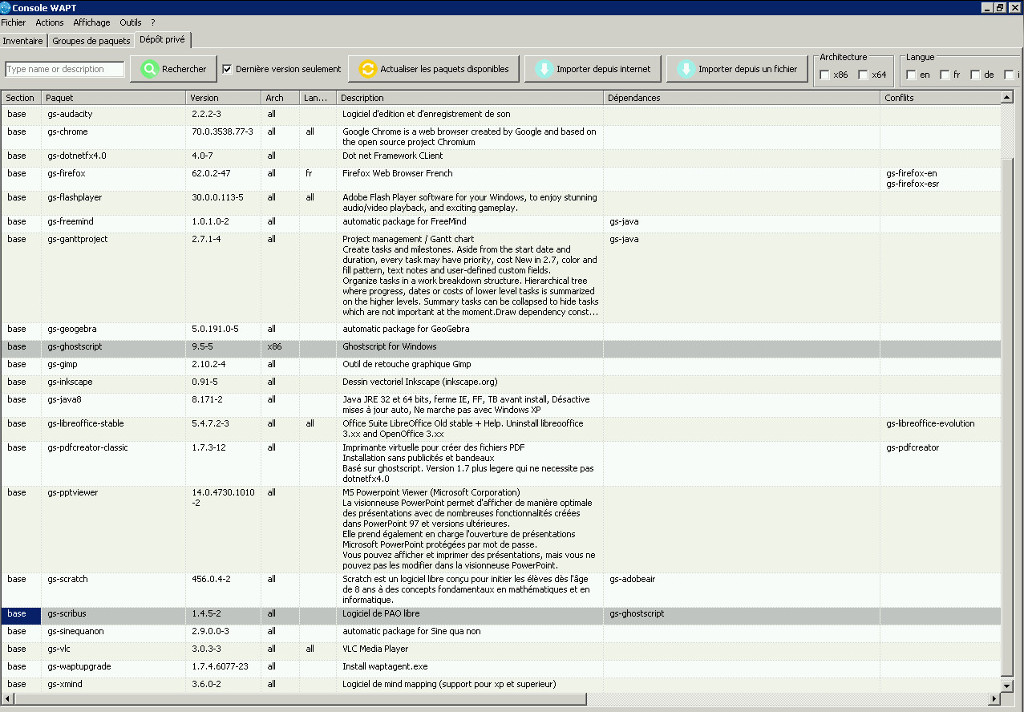Open the Affichage menu

click(x=91, y=23)
